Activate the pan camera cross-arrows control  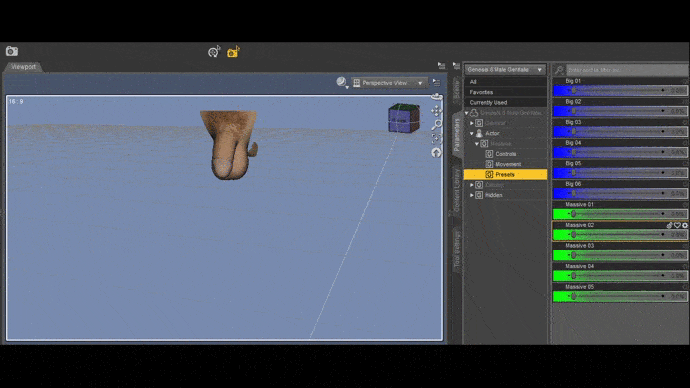coord(436,111)
